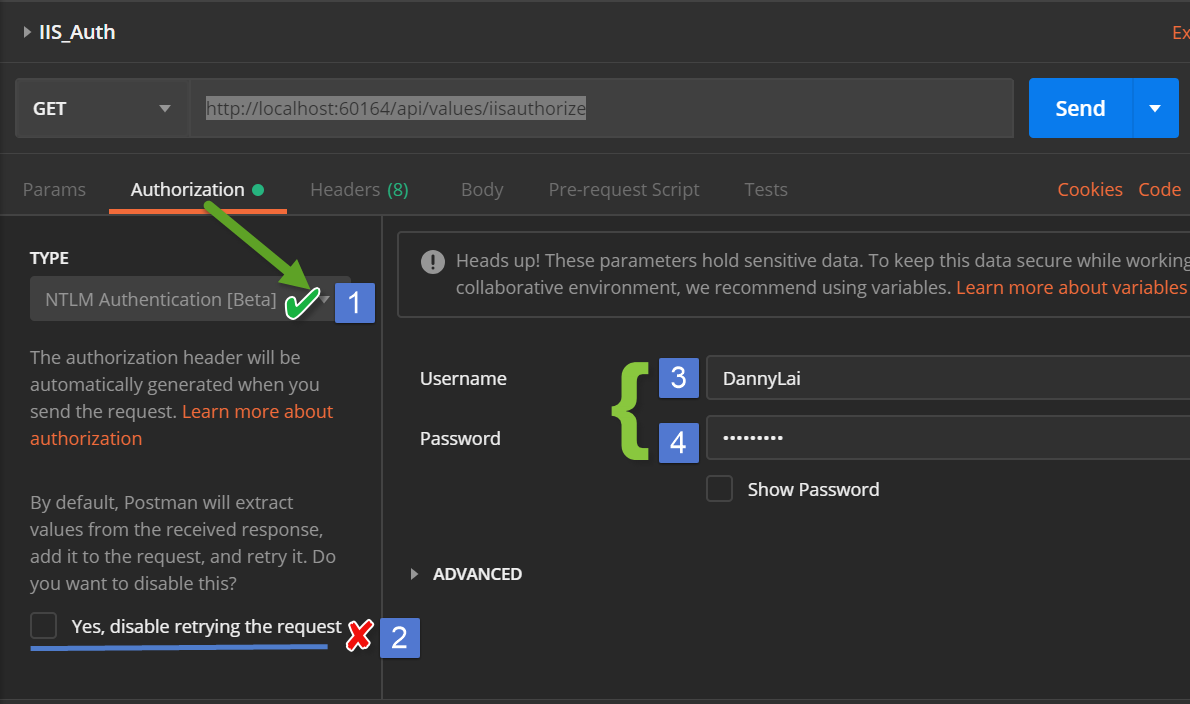The height and width of the screenshot is (704, 1190).
Task: Toggle the Show Password checkbox
Action: (x=719, y=489)
